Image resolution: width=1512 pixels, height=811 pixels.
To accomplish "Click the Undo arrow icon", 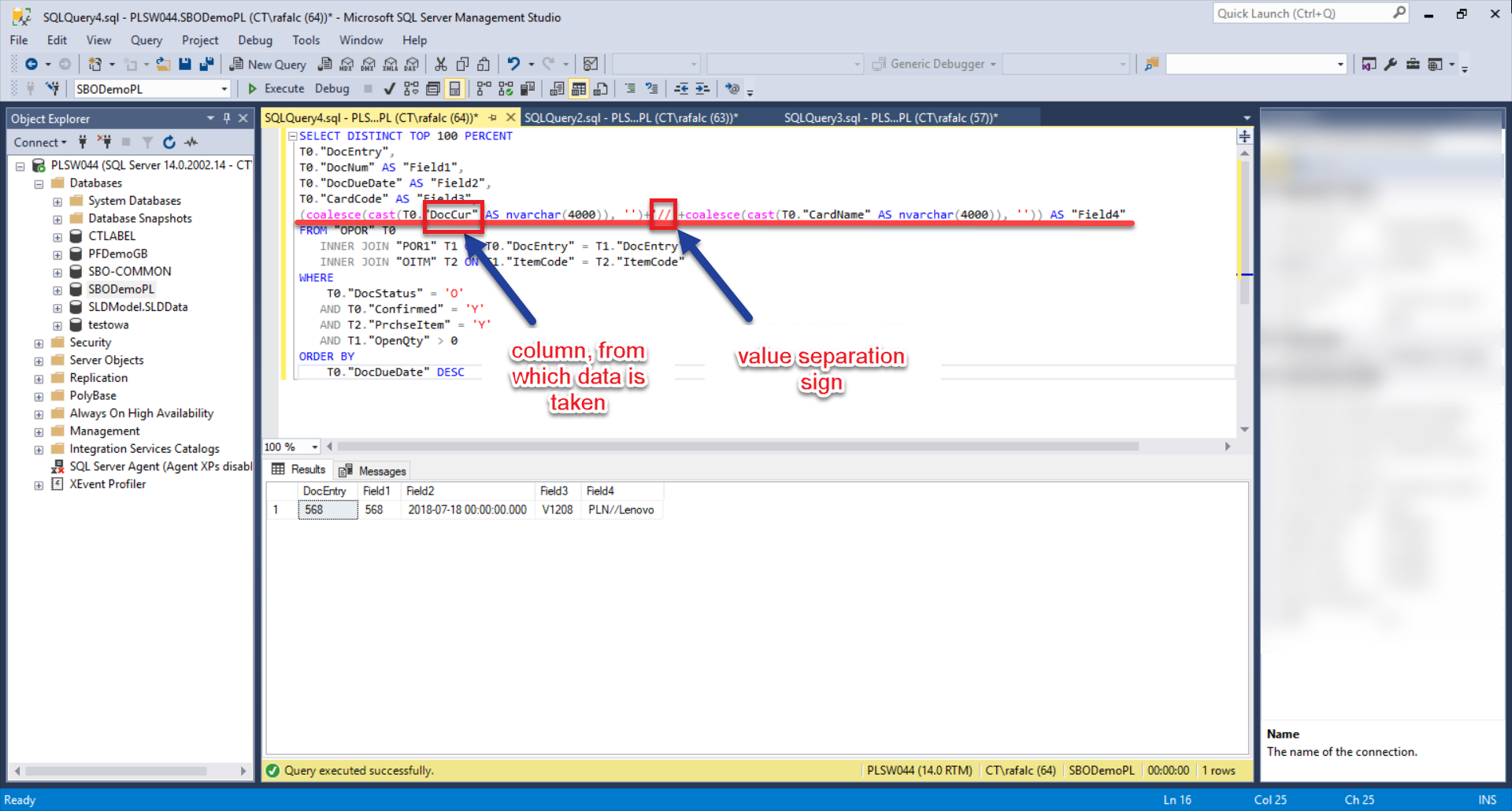I will point(513,65).
